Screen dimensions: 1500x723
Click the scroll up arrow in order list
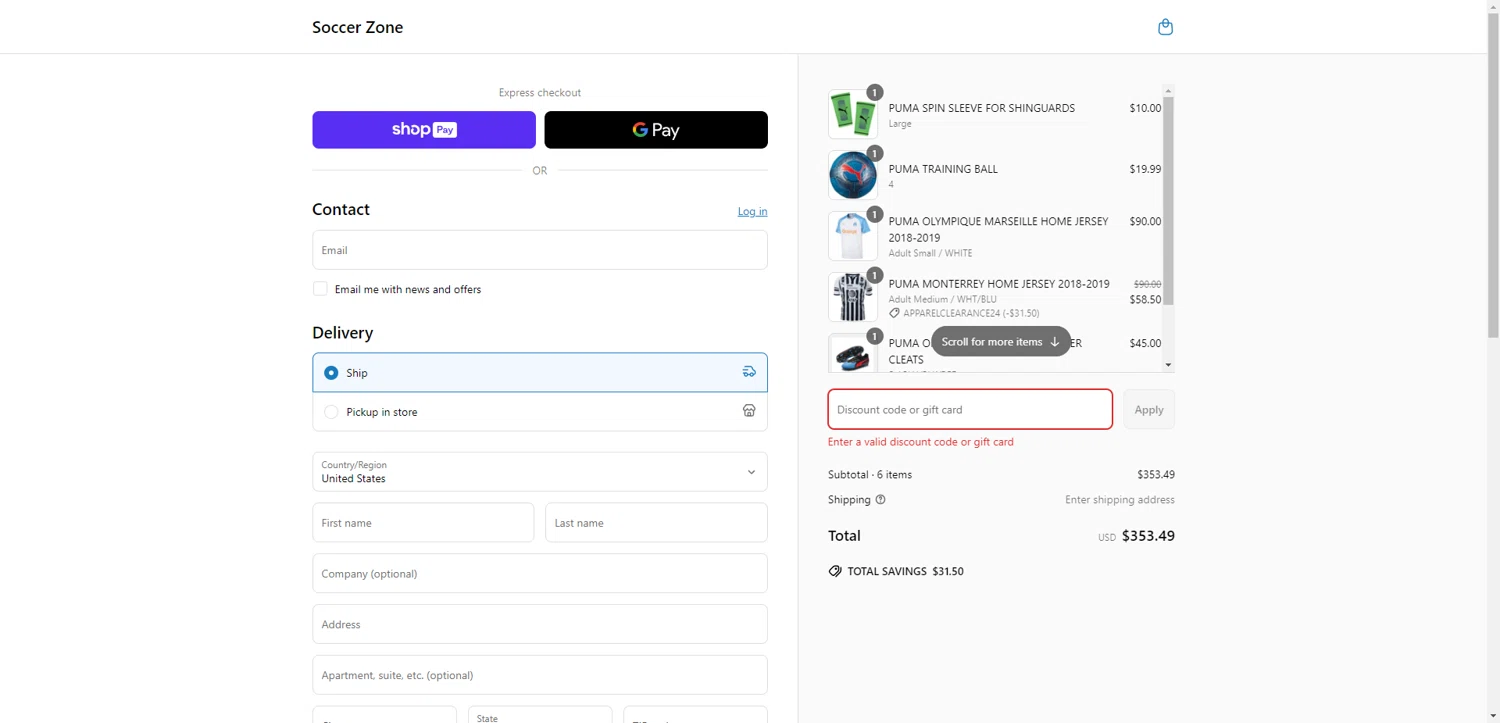tap(1168, 91)
